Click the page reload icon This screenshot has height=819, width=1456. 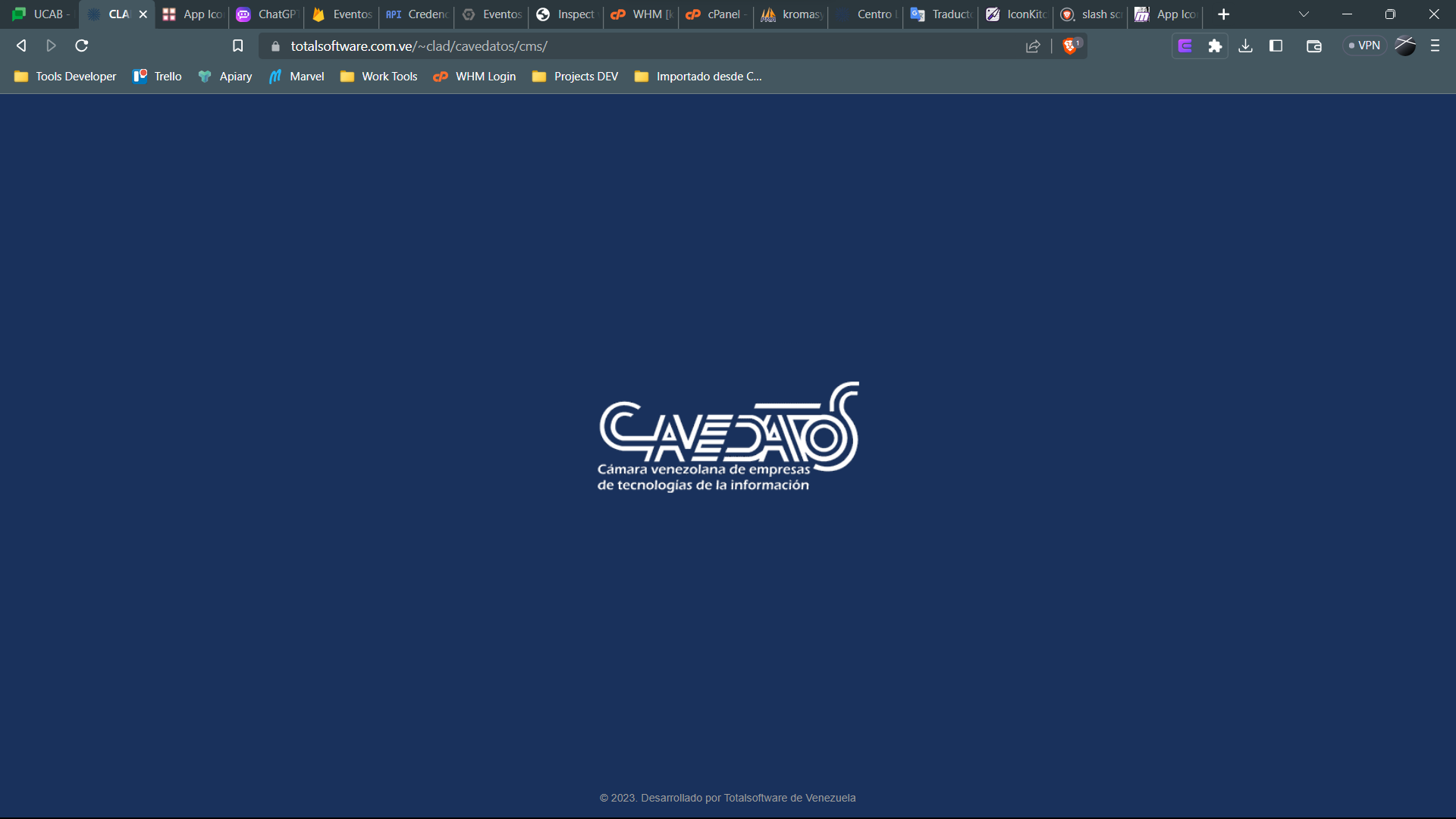(x=82, y=46)
